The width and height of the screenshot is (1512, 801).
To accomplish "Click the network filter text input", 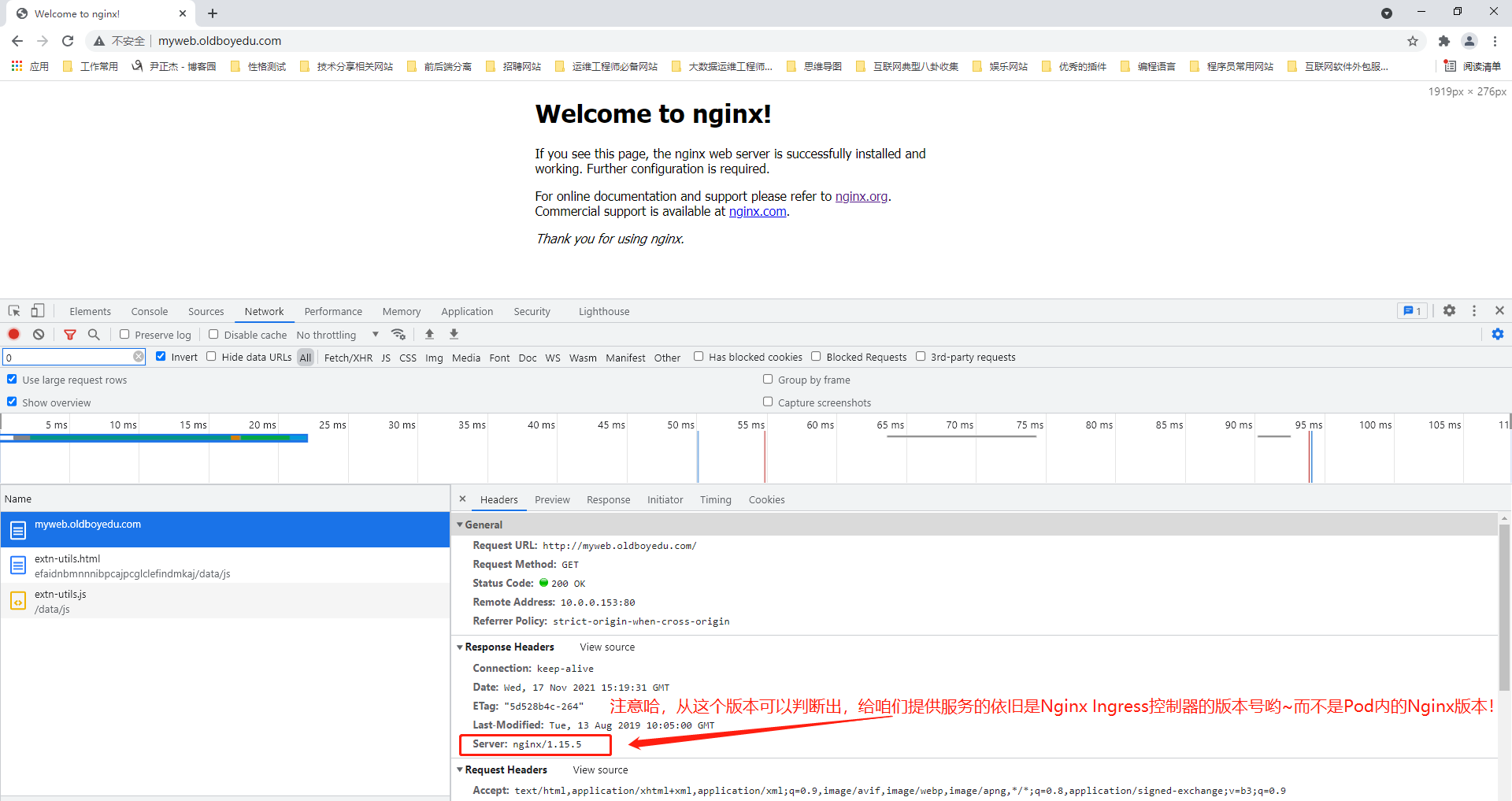I will coord(69,358).
